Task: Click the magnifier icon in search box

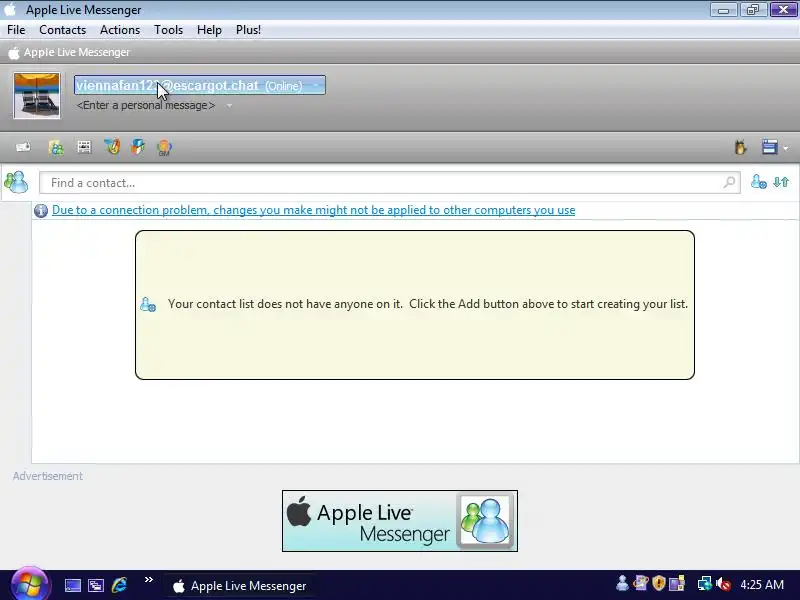Action: click(730, 182)
